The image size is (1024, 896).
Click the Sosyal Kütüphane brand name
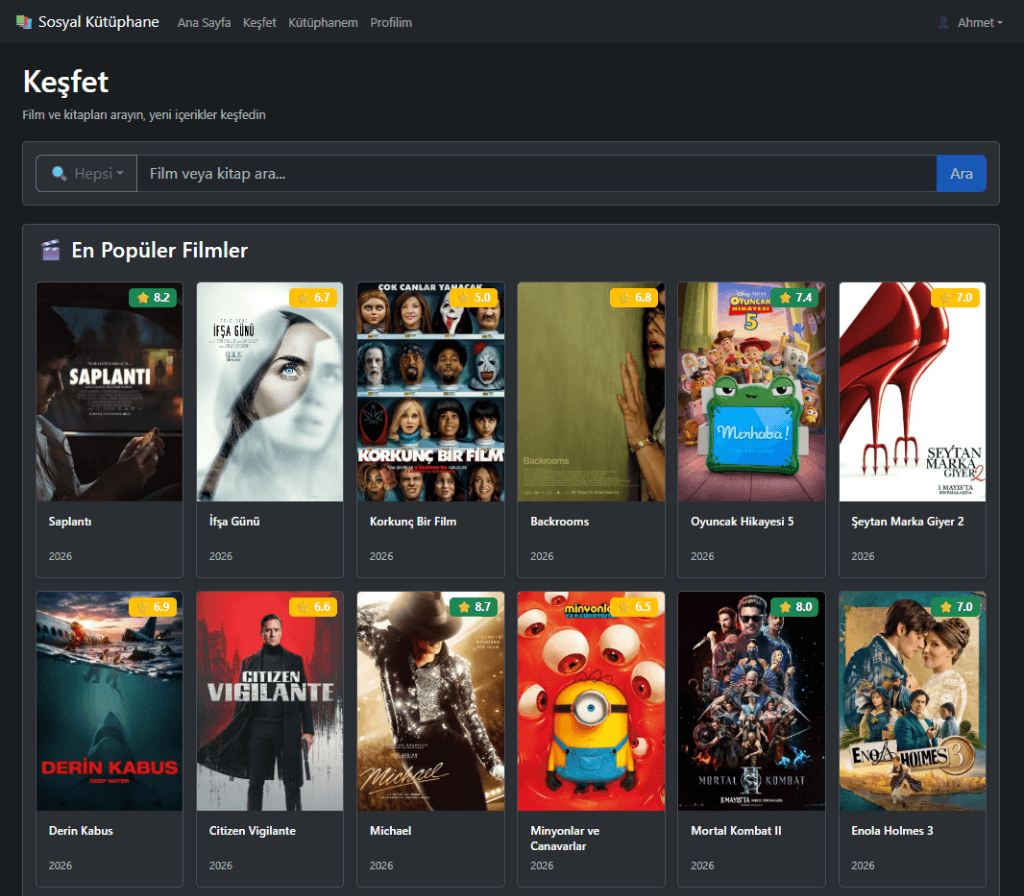[99, 22]
